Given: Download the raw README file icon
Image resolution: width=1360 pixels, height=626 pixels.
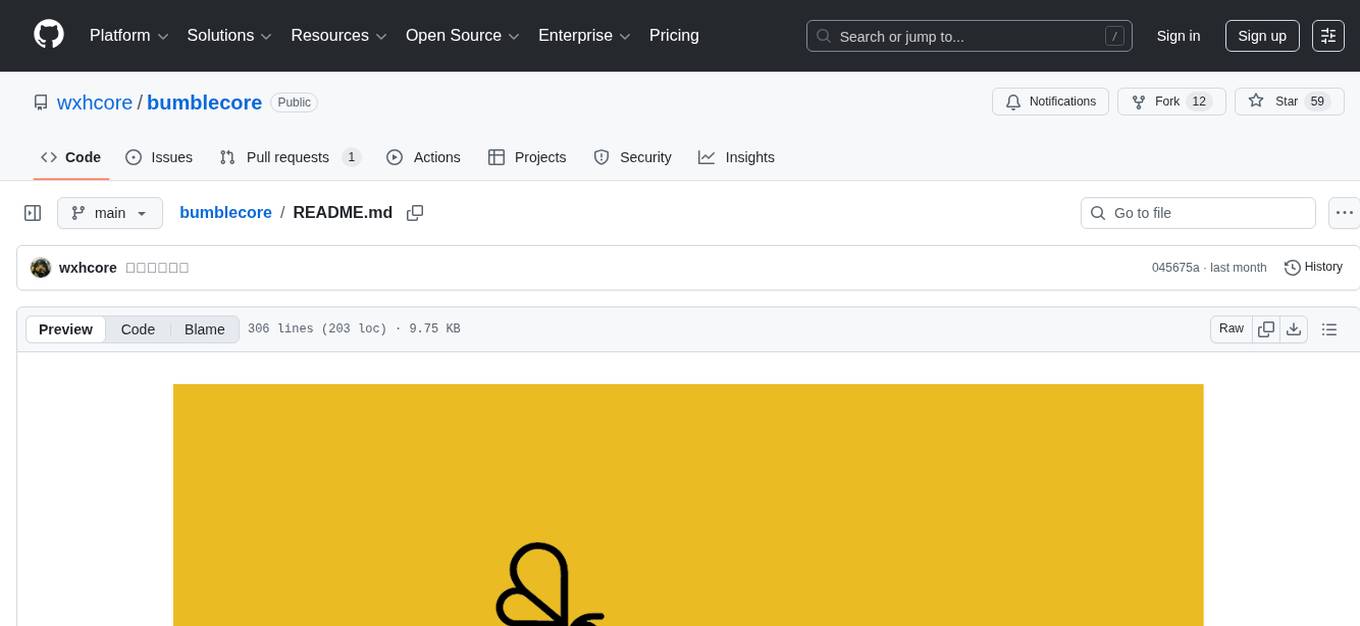Looking at the screenshot, I should pos(1294,328).
